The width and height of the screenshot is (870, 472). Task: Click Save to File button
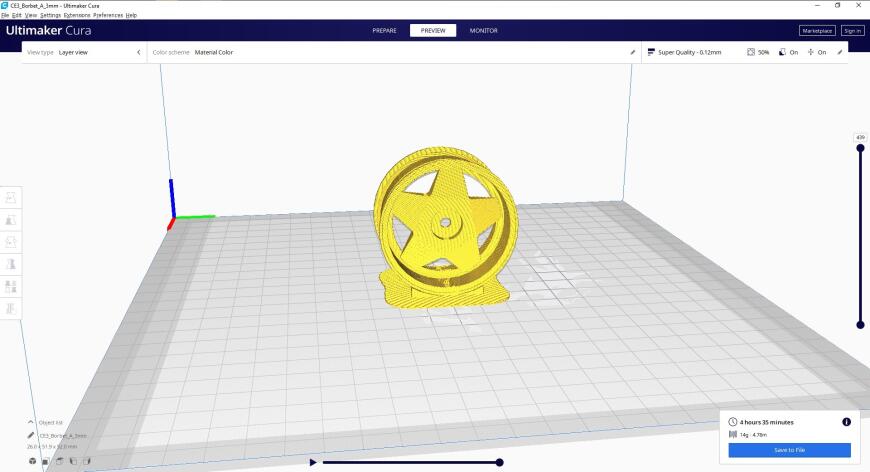point(790,450)
